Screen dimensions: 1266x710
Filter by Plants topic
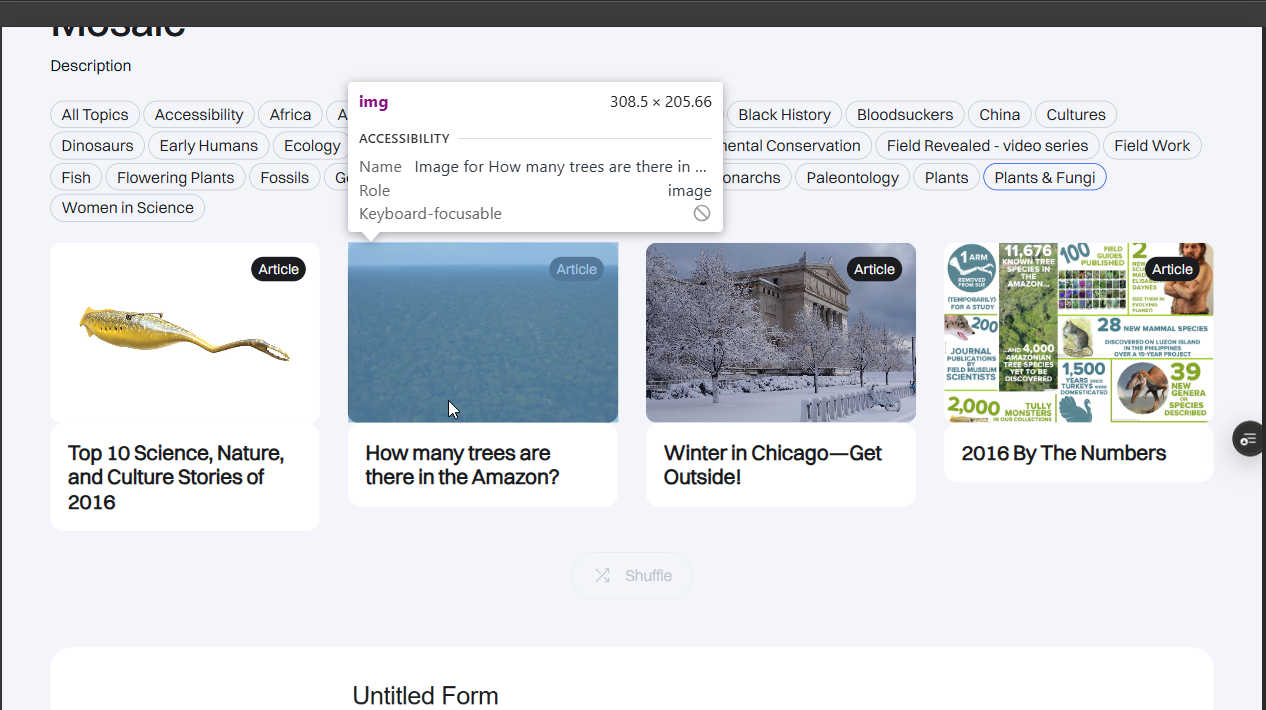(x=946, y=178)
